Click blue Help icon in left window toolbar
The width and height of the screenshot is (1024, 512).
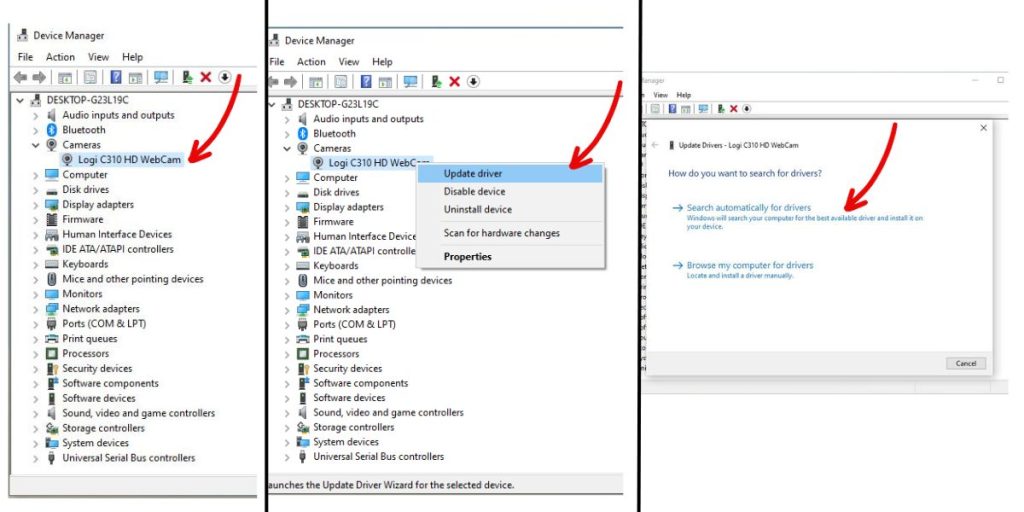pyautogui.click(x=116, y=77)
